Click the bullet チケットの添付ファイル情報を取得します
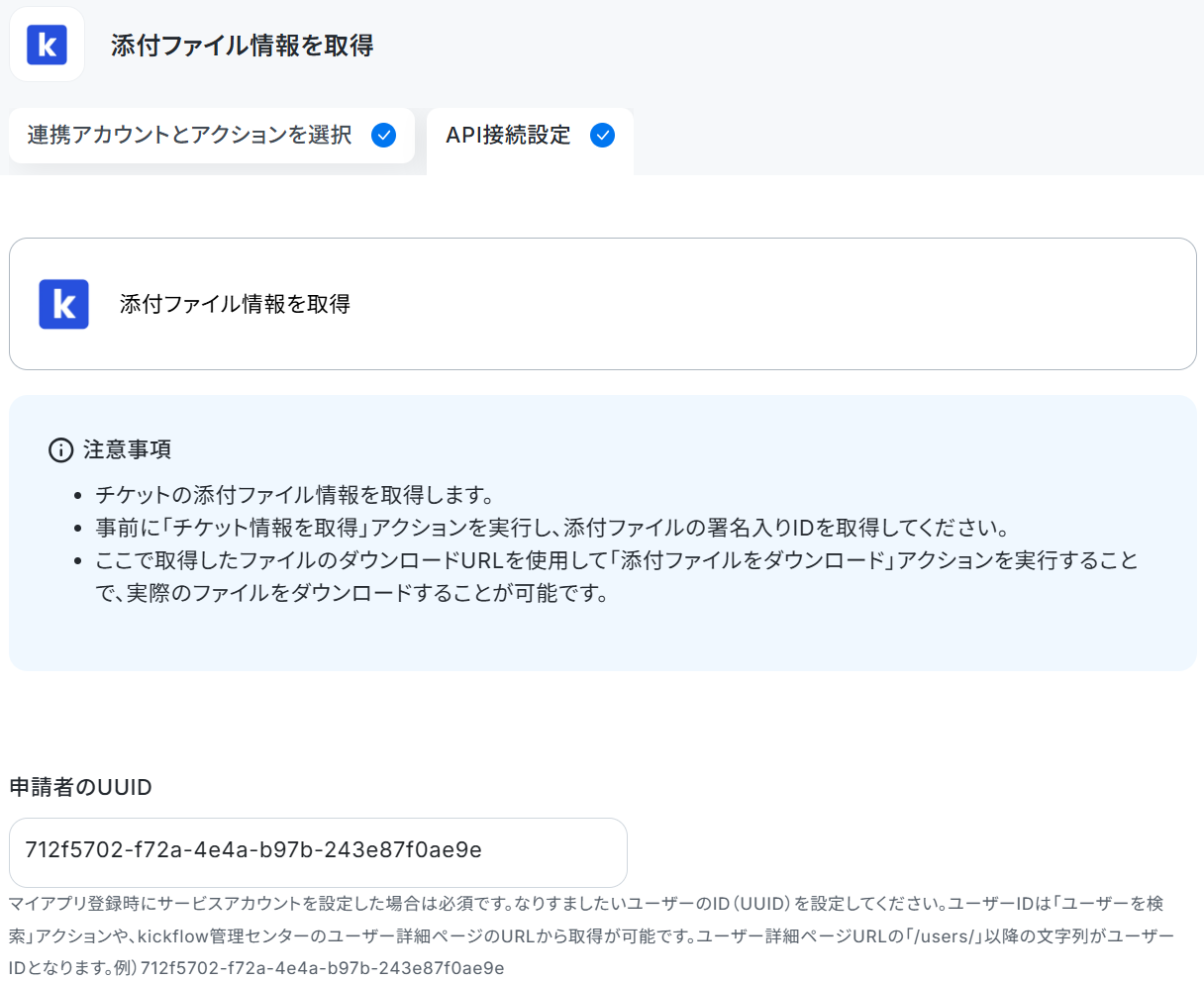The height and width of the screenshot is (981, 1204). 294,495
